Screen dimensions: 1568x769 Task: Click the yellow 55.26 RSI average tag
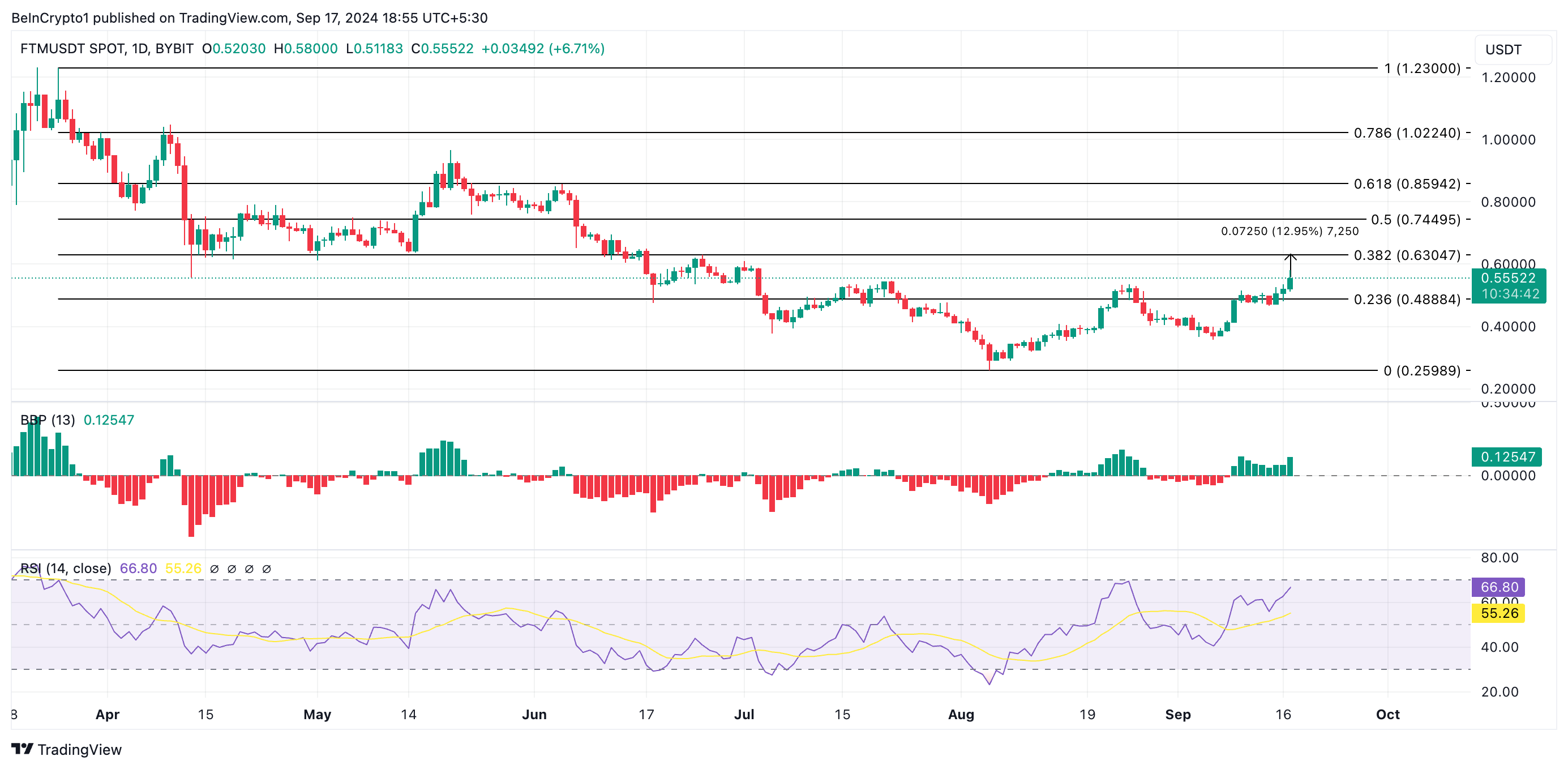(x=1498, y=613)
